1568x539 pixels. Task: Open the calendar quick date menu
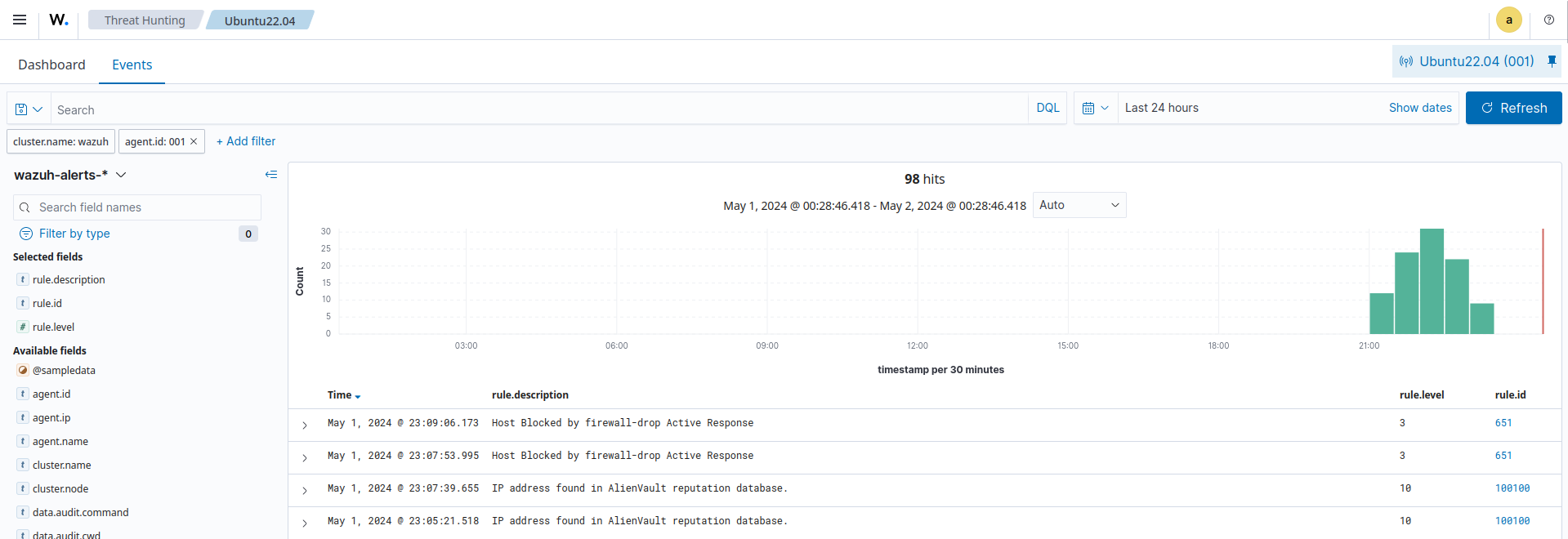(1095, 108)
